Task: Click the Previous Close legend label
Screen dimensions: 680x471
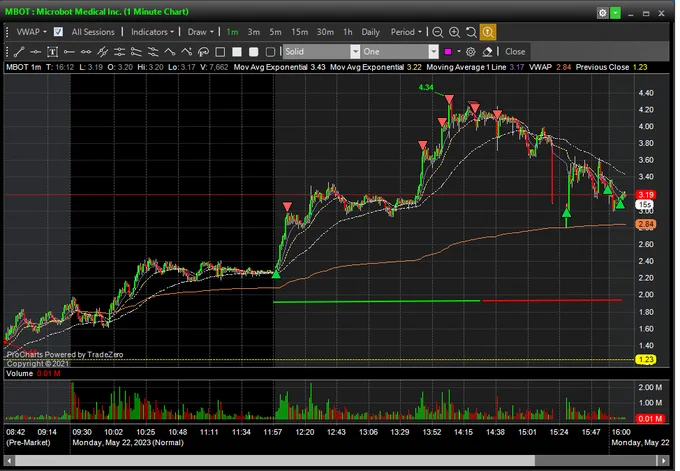Action: [602, 67]
